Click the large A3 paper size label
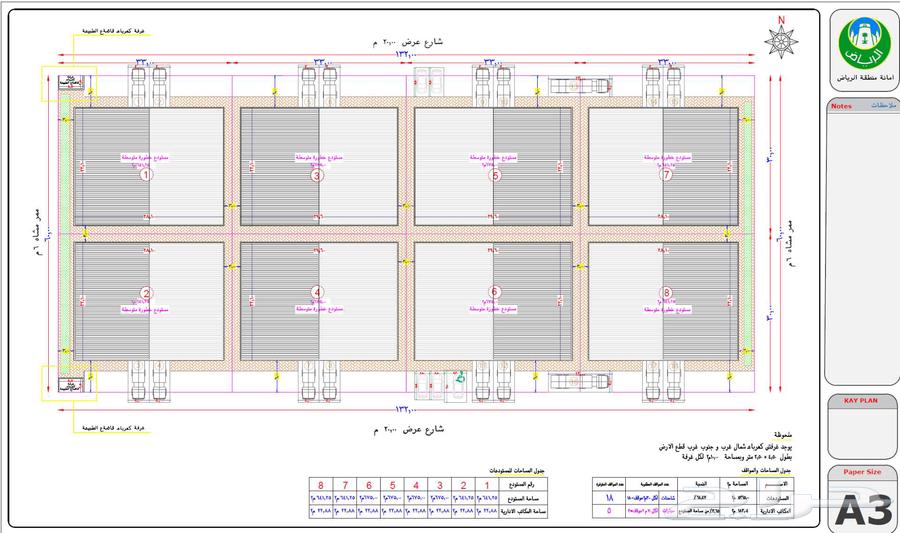 (x=862, y=510)
